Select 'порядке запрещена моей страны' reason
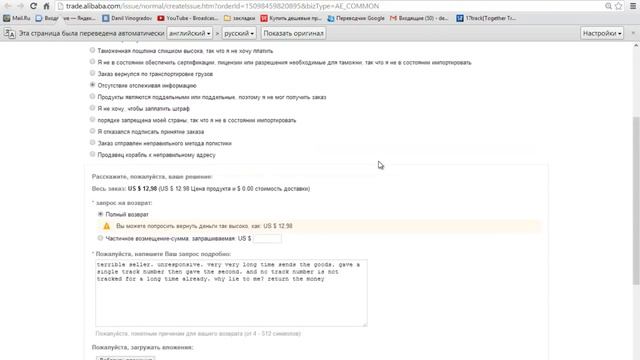 point(93,120)
